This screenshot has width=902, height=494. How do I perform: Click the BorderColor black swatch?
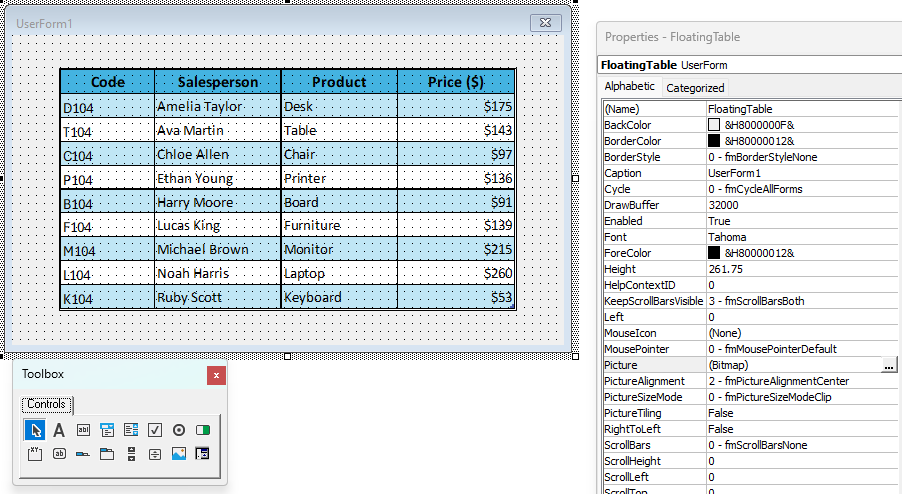point(714,141)
